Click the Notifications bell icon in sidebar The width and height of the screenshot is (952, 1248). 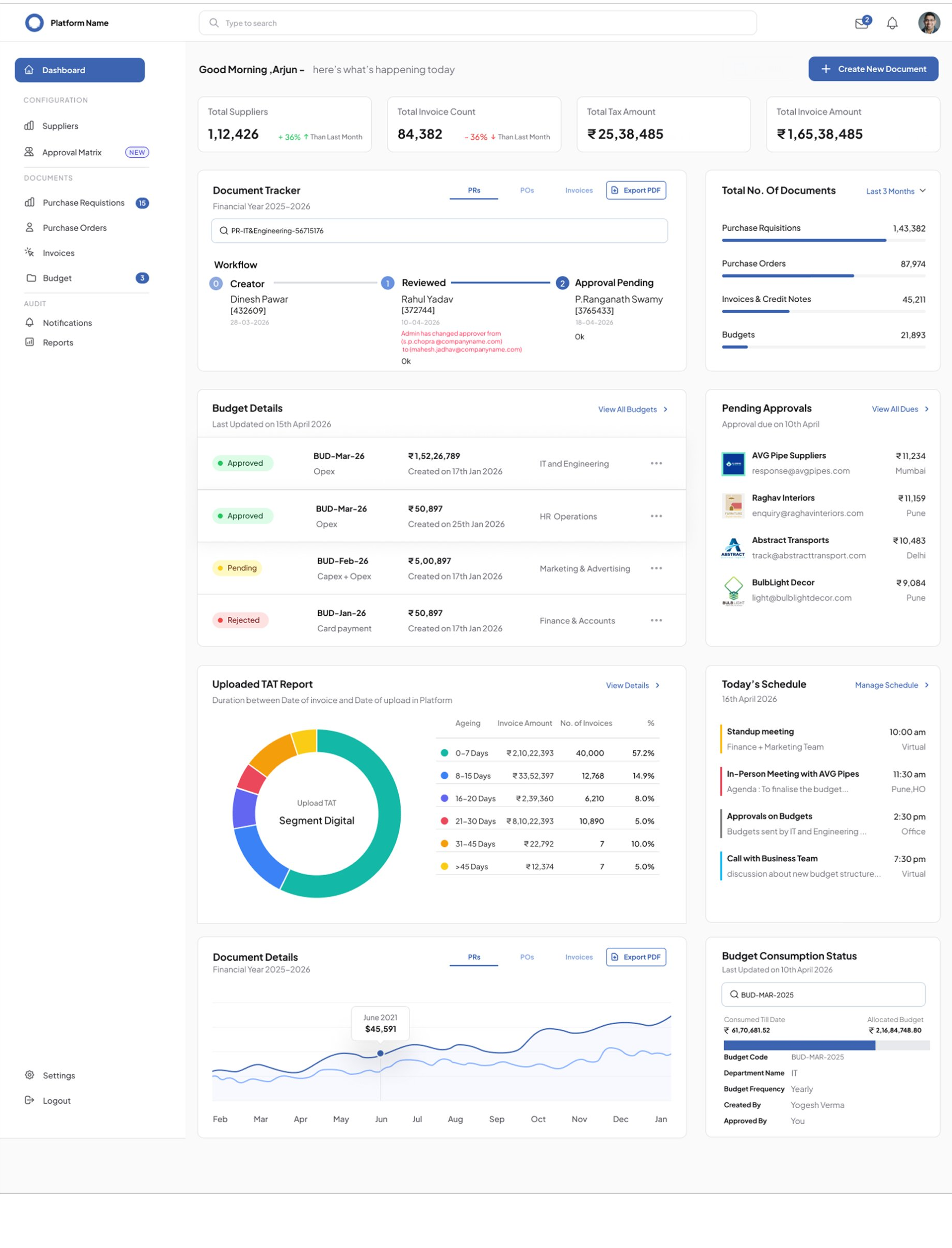(29, 322)
